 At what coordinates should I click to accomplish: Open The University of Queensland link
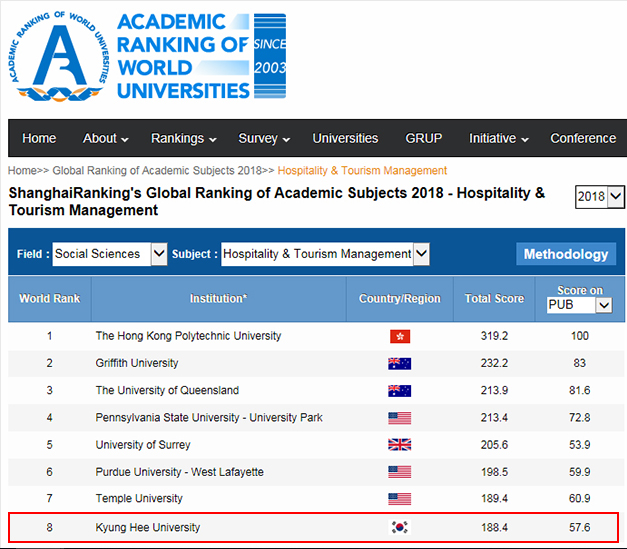(x=167, y=390)
